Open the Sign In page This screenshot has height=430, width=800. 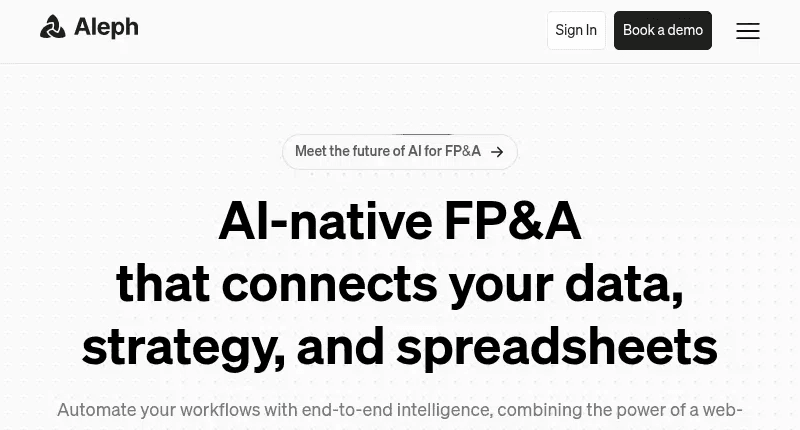576,30
